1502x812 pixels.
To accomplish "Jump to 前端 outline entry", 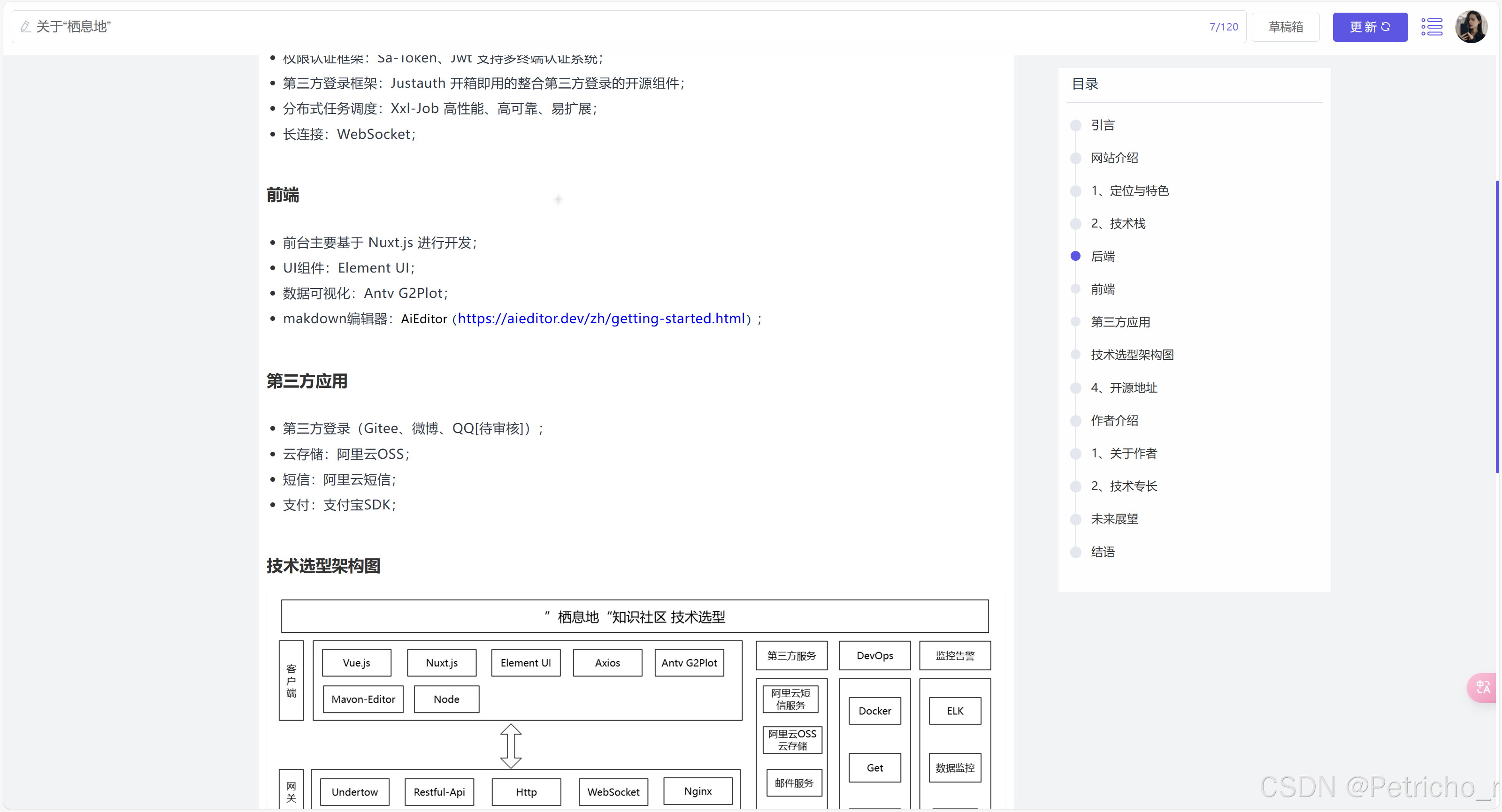I will point(1102,289).
